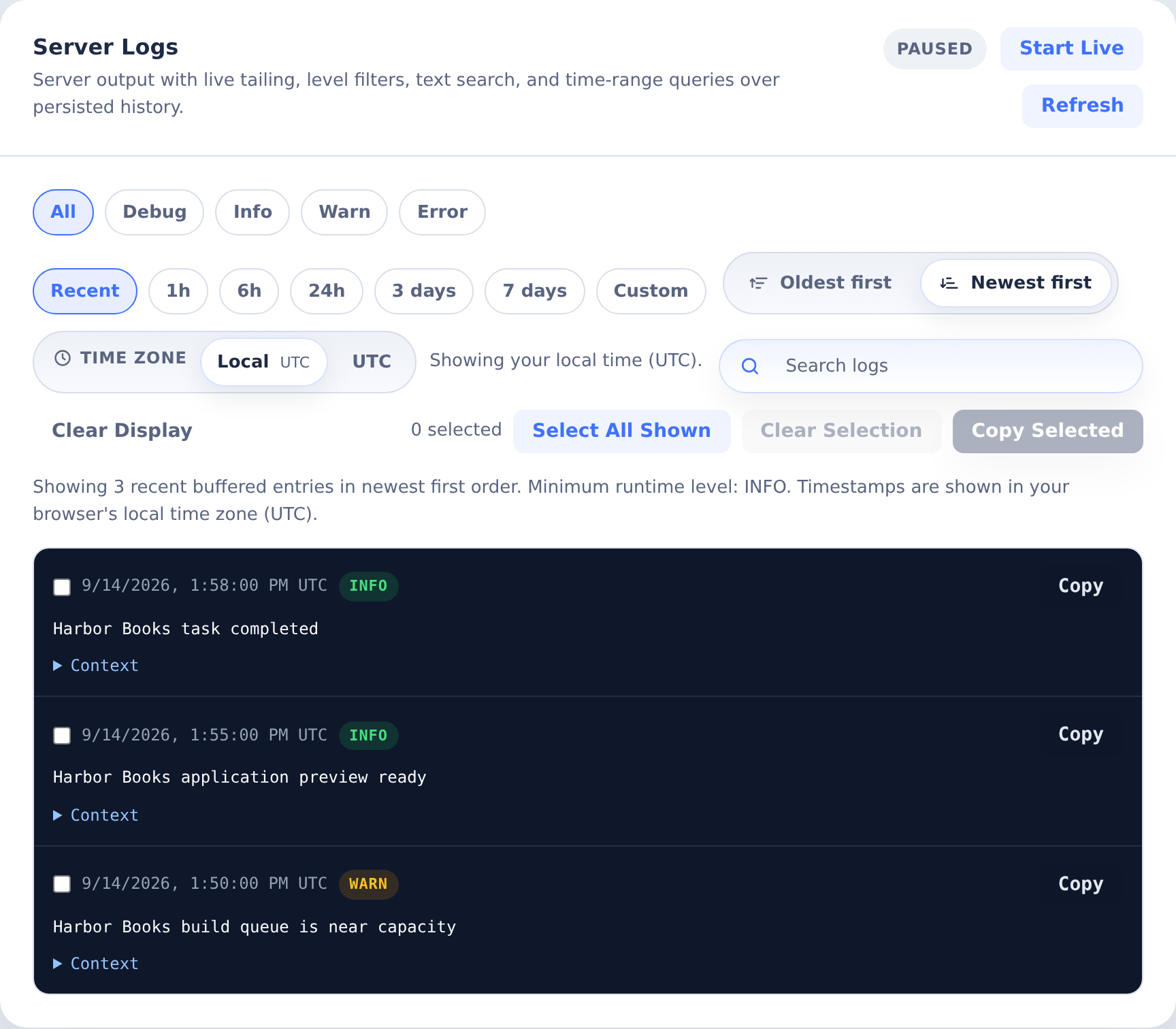Sort logs Oldest first
Screen dimensions: 1176x1029
coord(821,283)
